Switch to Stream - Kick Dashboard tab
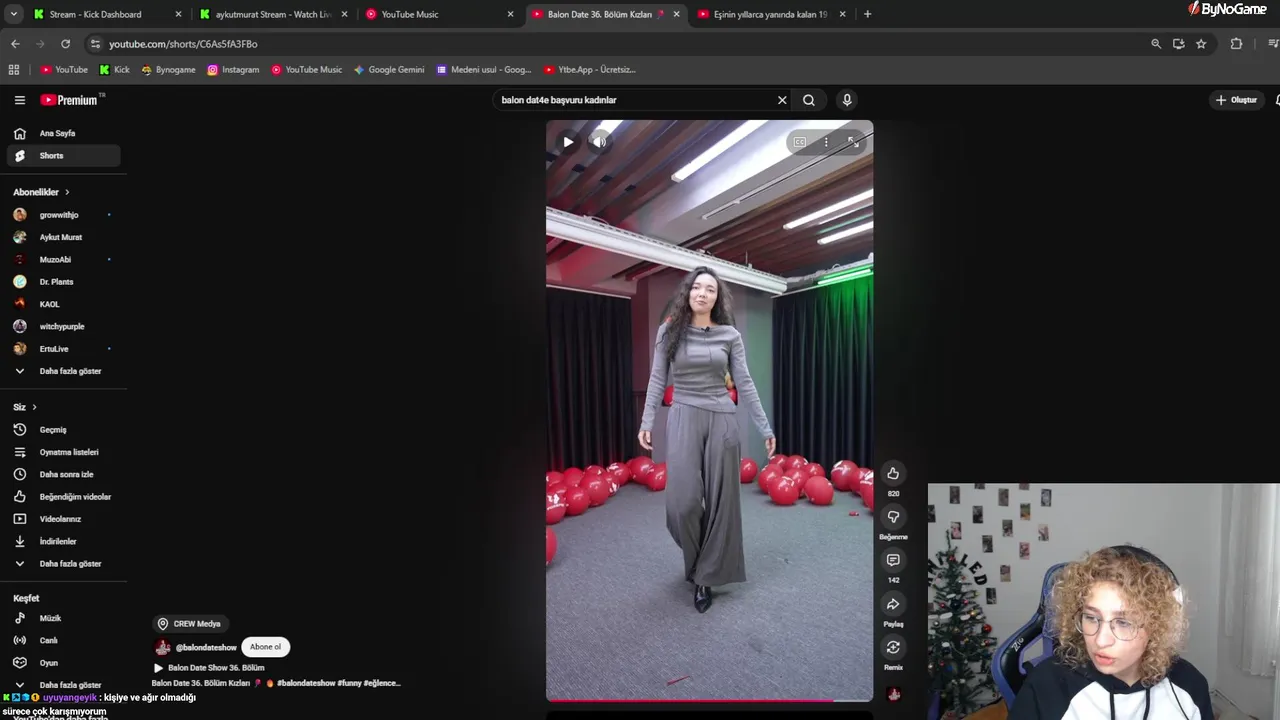This screenshot has height=720, width=1280. tap(106, 14)
